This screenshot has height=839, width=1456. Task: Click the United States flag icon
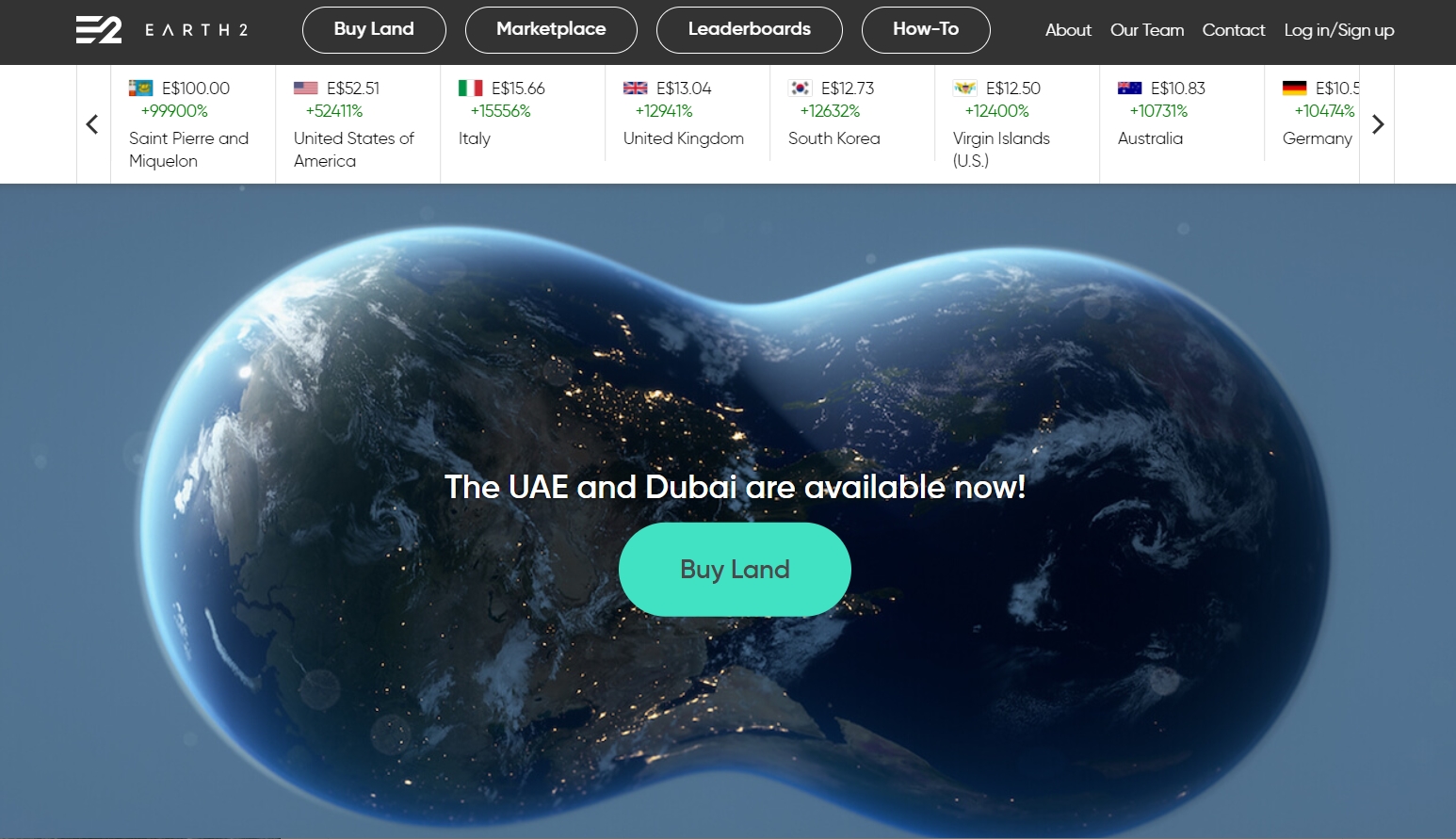pyautogui.click(x=306, y=89)
